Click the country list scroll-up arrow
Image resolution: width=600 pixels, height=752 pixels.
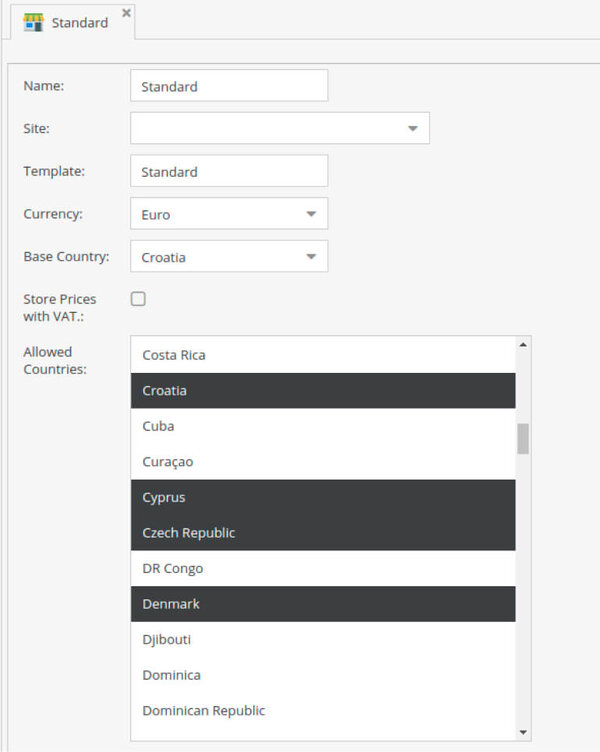[x=523, y=344]
